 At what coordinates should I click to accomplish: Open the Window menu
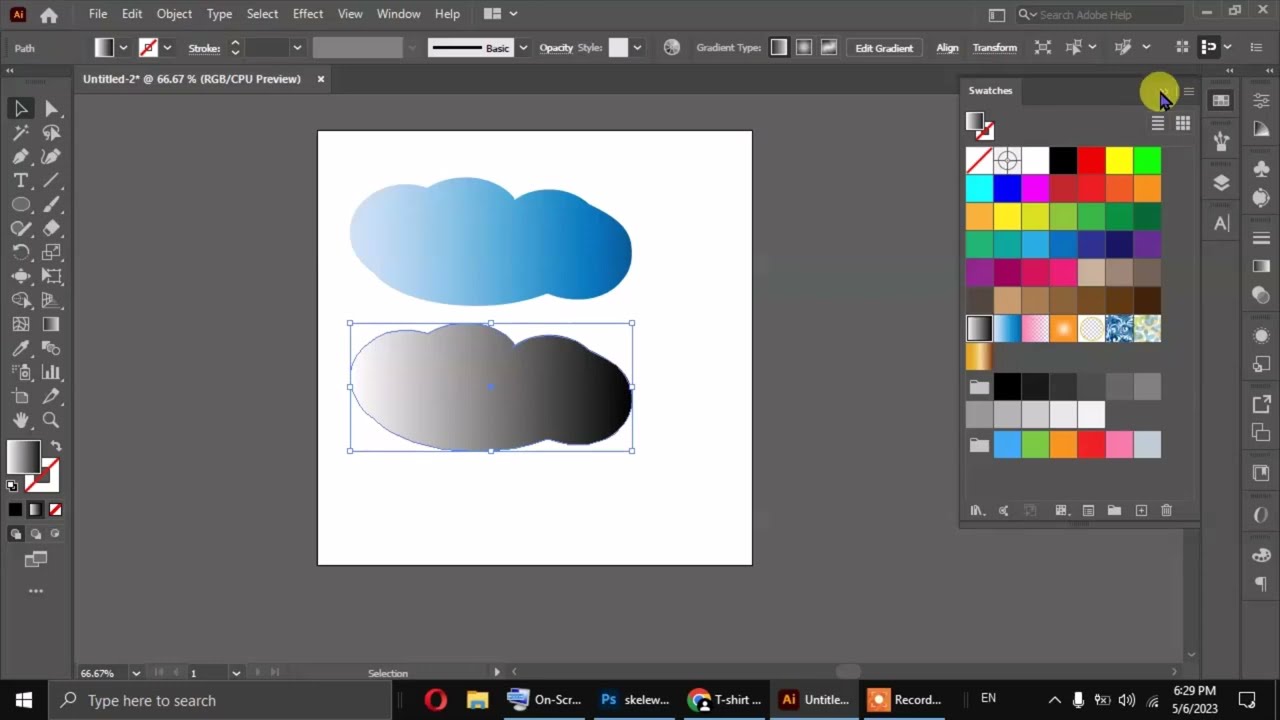tap(398, 14)
